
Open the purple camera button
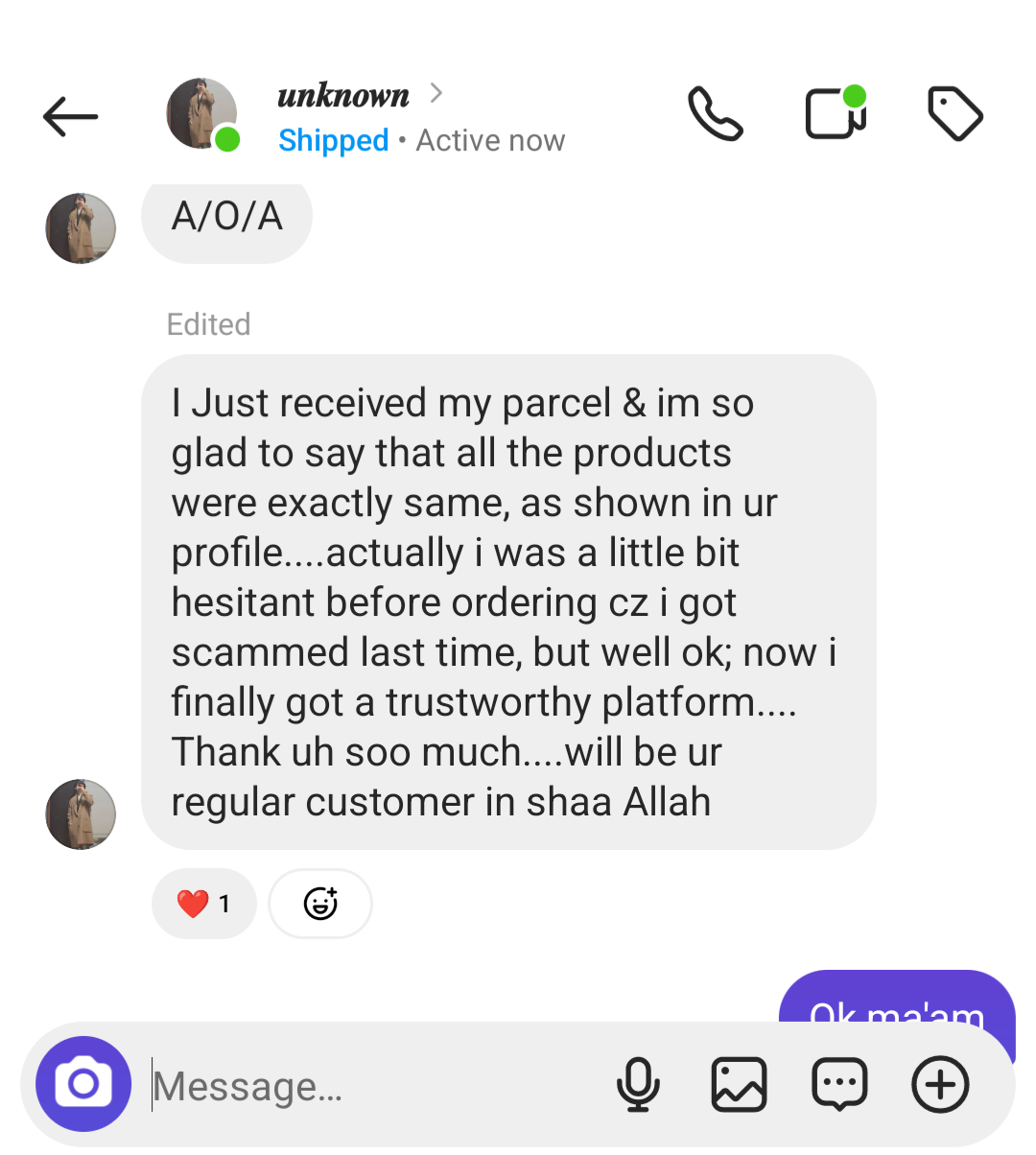(83, 1084)
